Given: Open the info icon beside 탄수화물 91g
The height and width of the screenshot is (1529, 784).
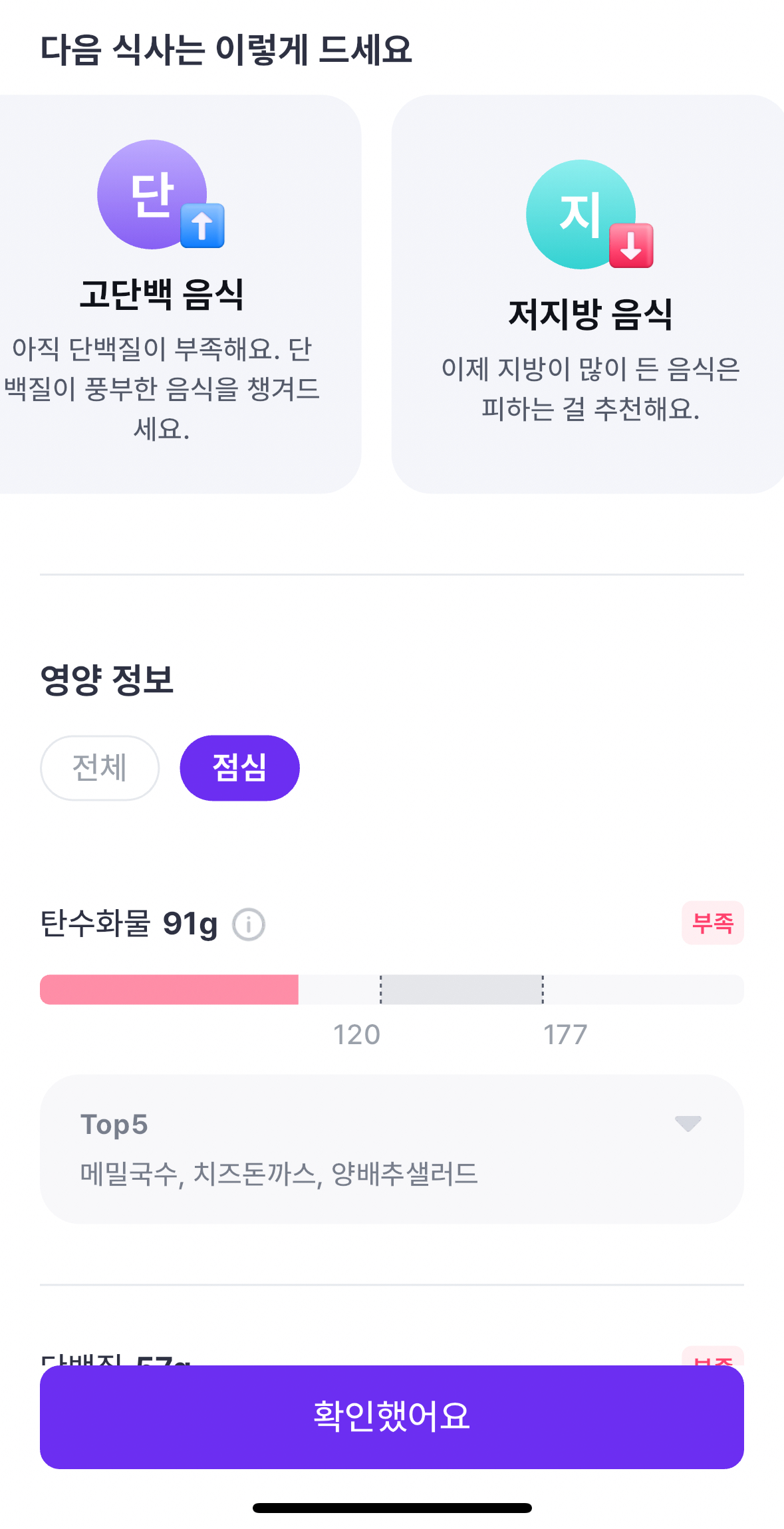Looking at the screenshot, I should coord(249,924).
